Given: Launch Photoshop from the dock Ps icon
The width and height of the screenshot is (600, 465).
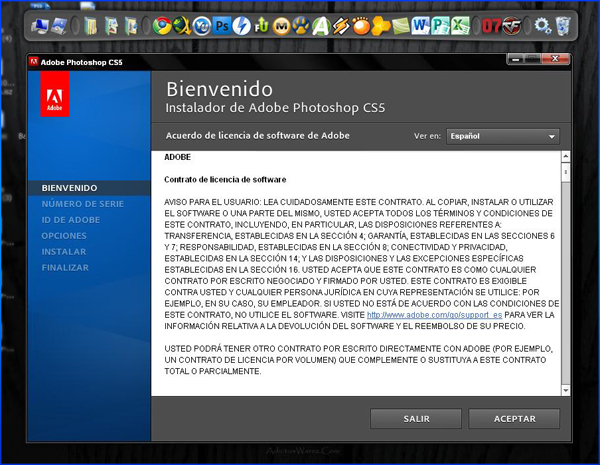Looking at the screenshot, I should tap(222, 26).
